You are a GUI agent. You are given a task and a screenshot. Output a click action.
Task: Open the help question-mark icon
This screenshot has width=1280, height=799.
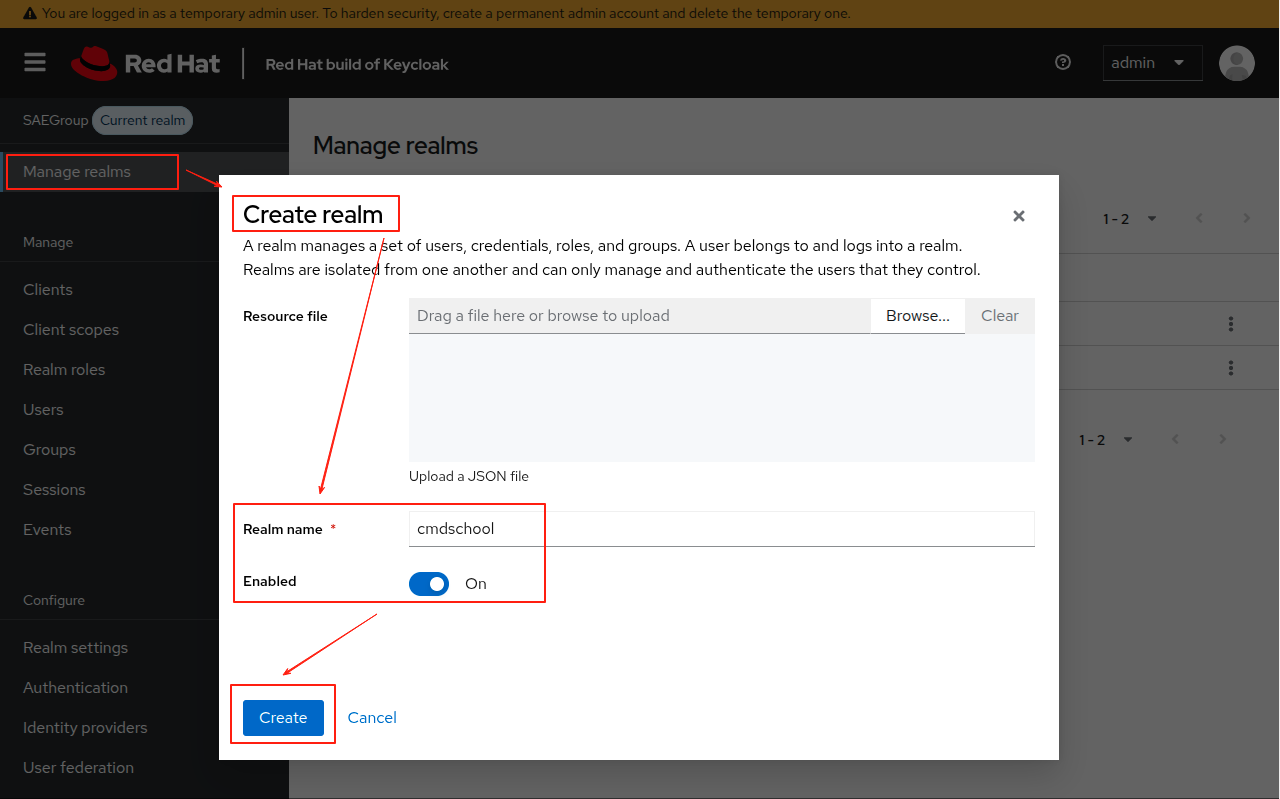(1063, 62)
